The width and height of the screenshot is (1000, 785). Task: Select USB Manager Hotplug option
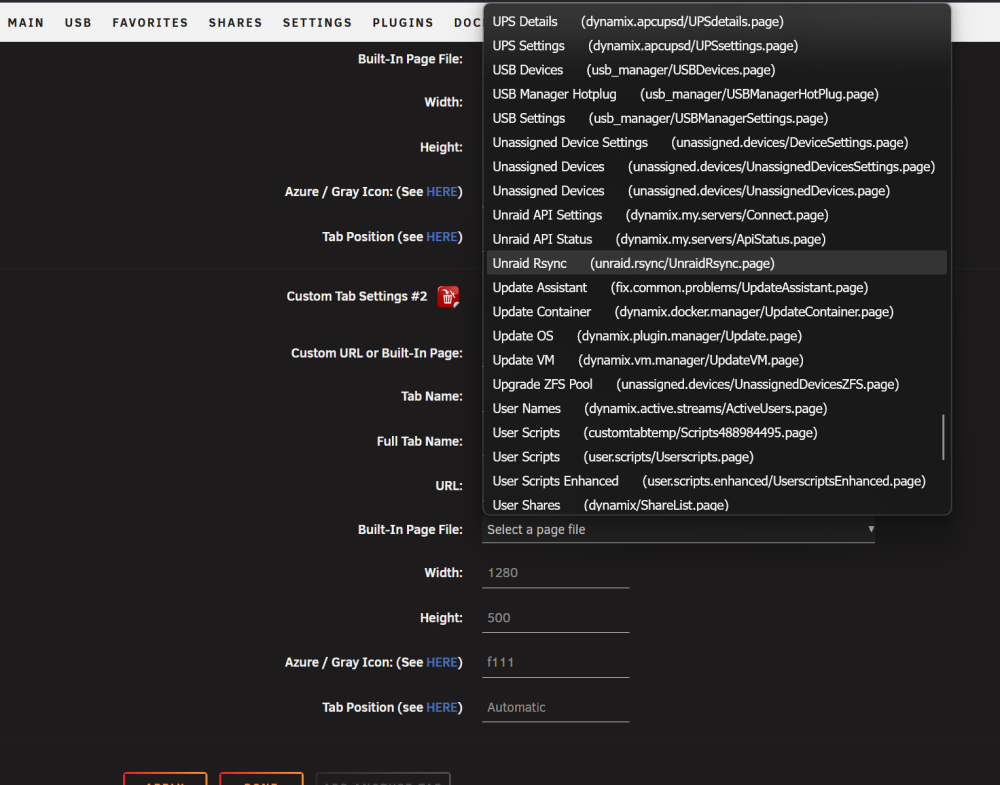716,94
